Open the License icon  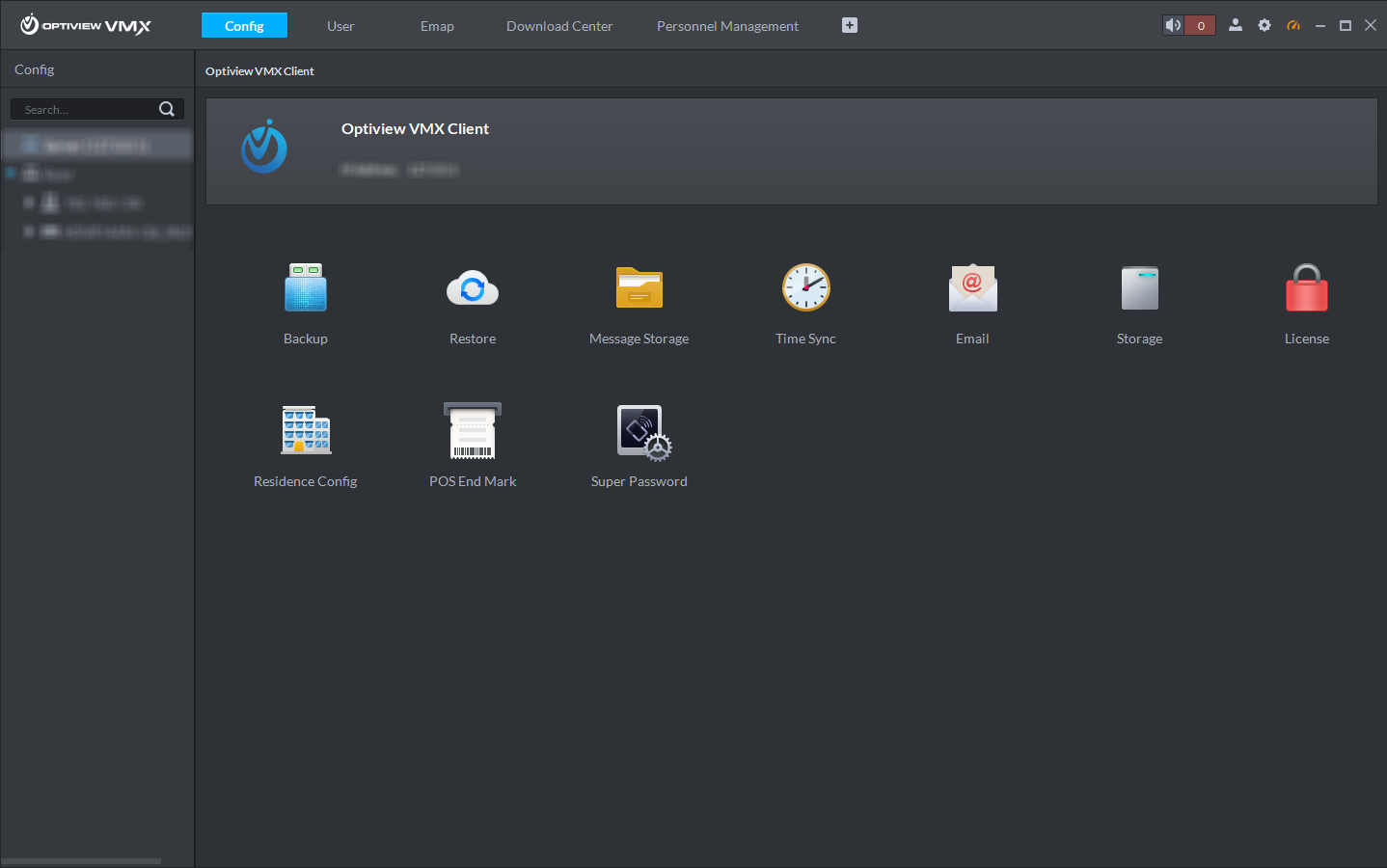(x=1306, y=287)
